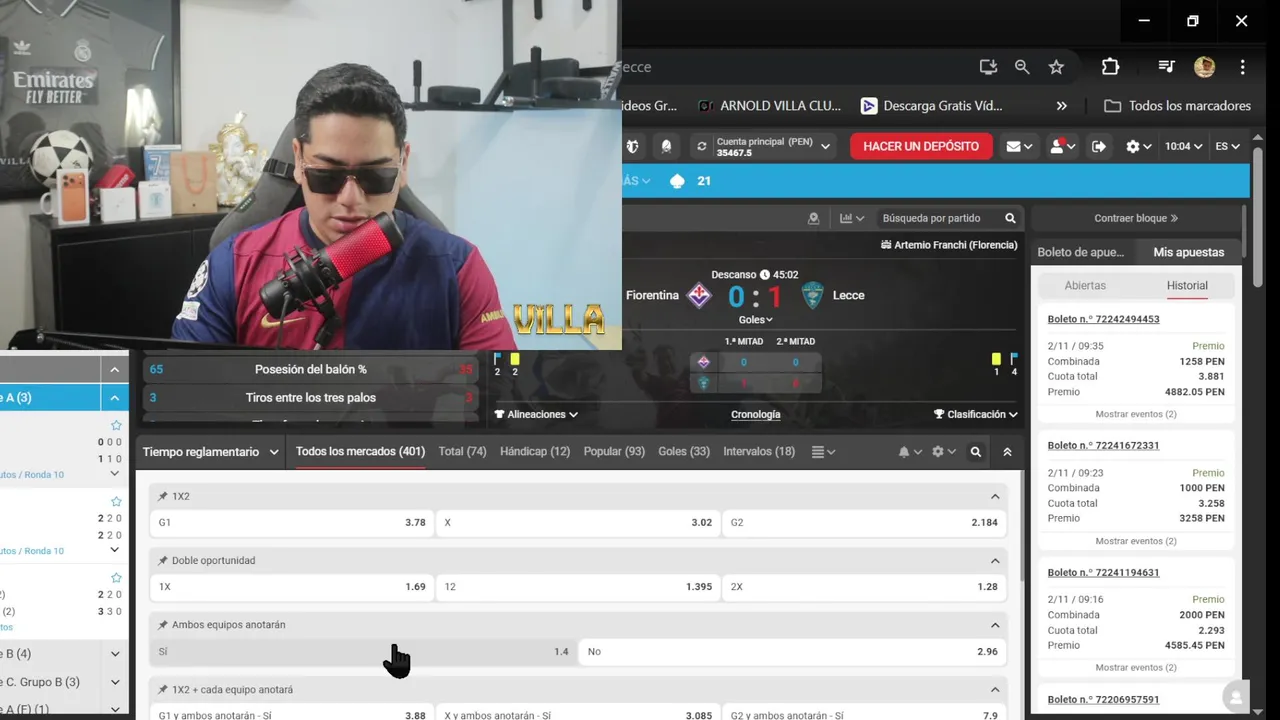Open the messages envelope menu
Screen dimensions: 1280x720
click(x=1019, y=146)
